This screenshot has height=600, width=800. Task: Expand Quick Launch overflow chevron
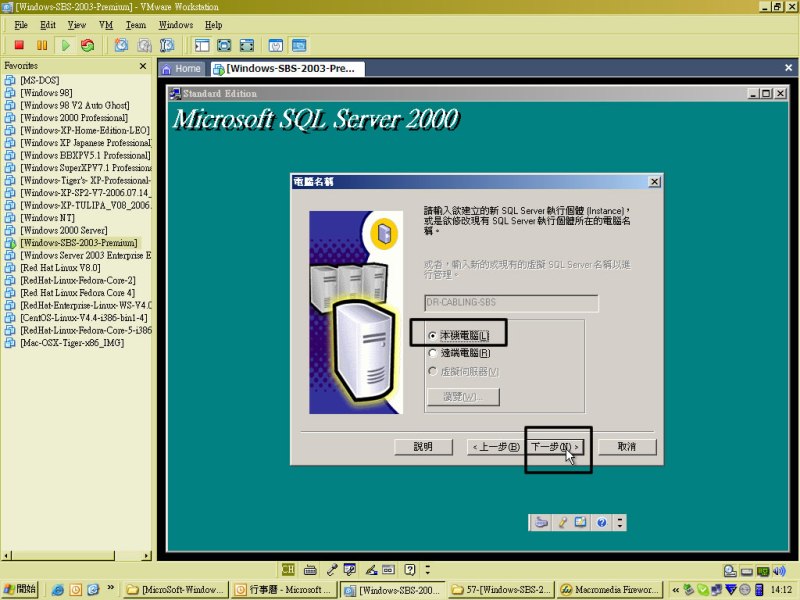[x=111, y=587]
